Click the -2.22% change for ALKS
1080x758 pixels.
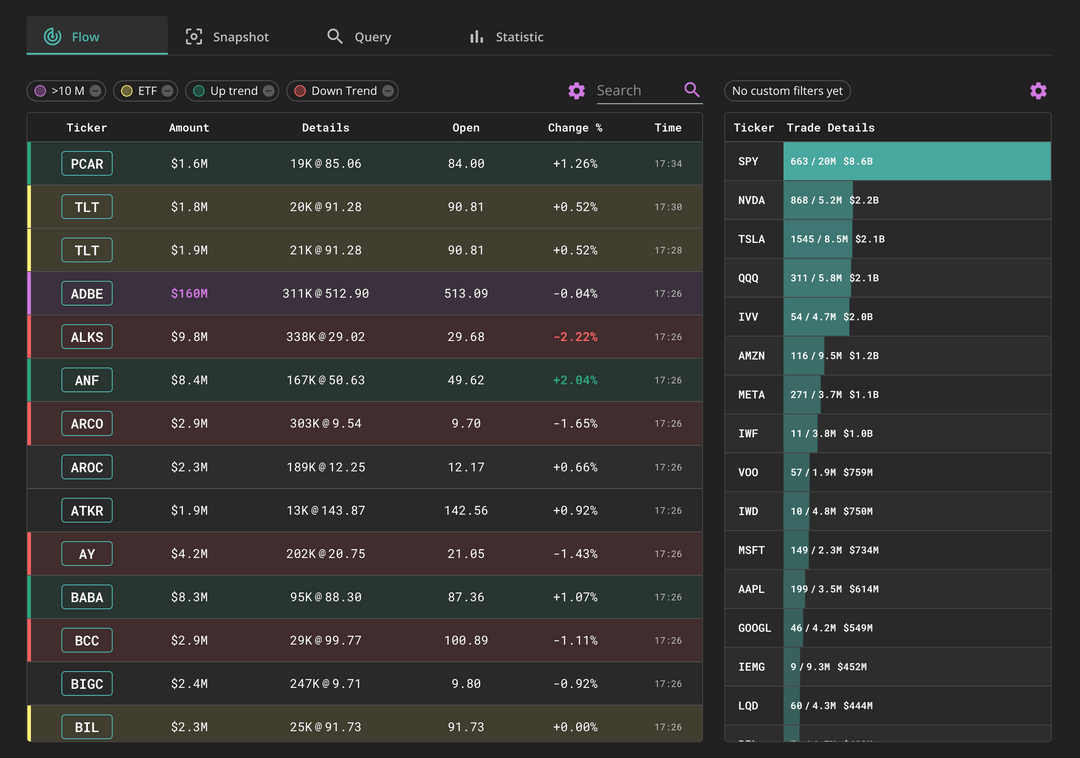coord(575,337)
